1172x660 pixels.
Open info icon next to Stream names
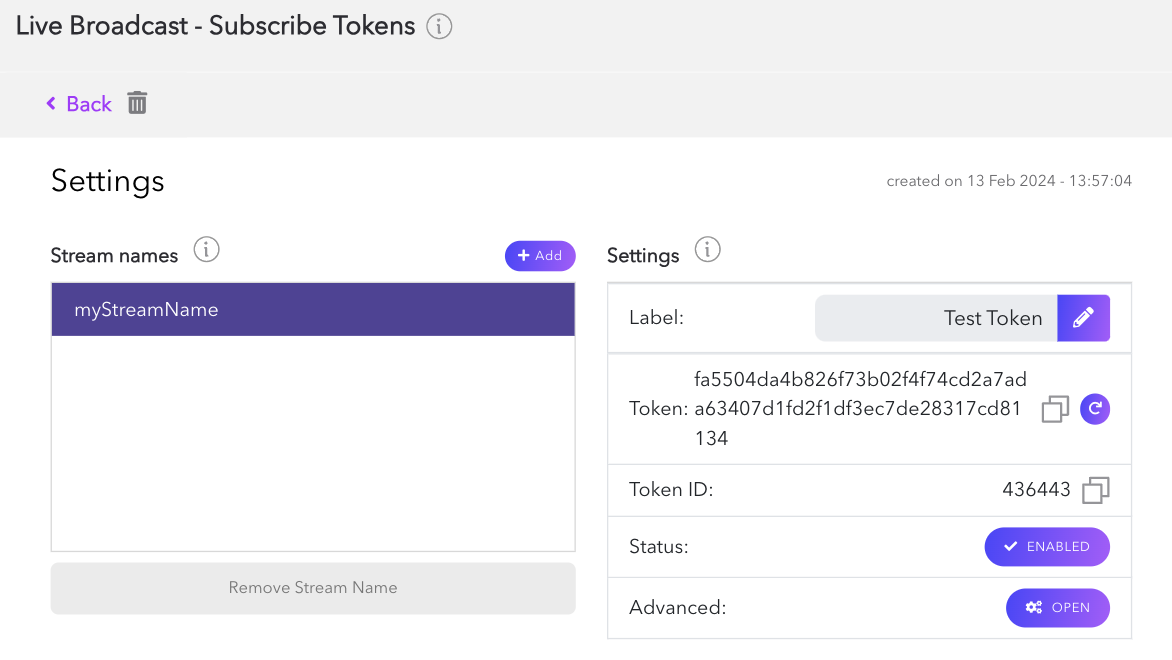coord(207,249)
